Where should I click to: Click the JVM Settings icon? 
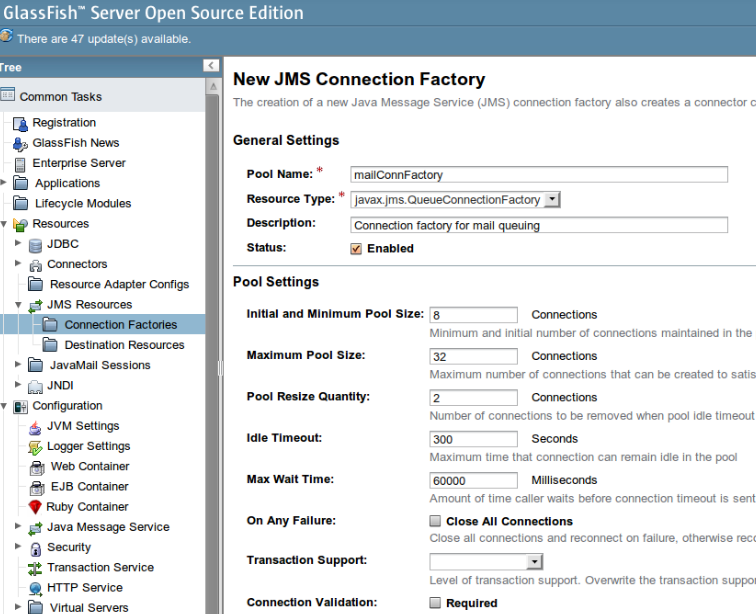[36, 427]
